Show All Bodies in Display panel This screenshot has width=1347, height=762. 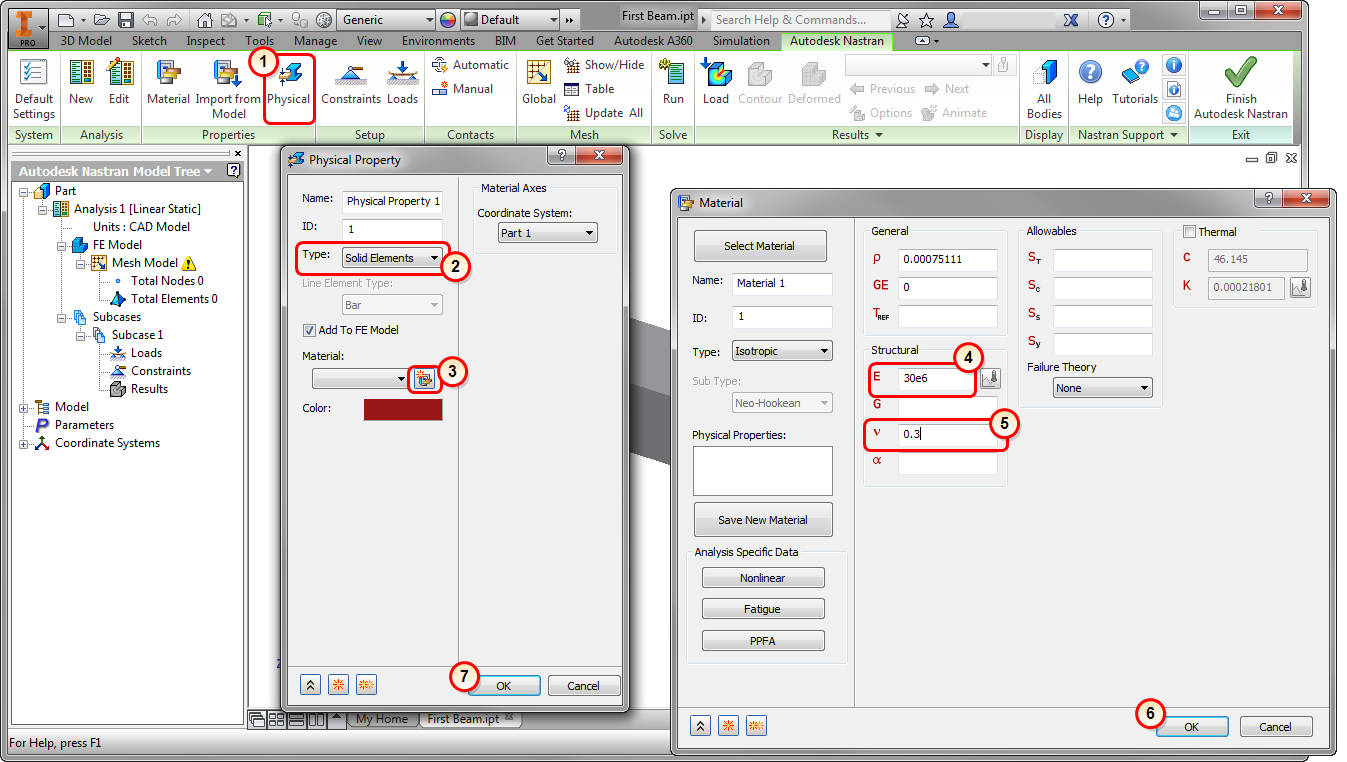point(1044,88)
